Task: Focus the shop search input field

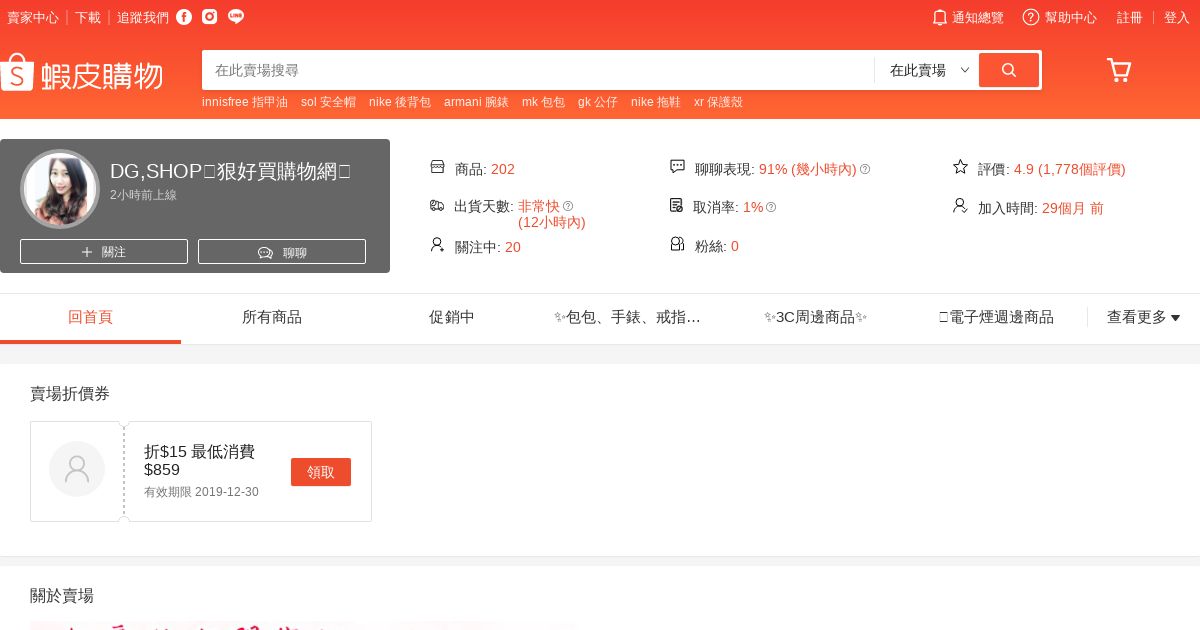Action: click(538, 70)
